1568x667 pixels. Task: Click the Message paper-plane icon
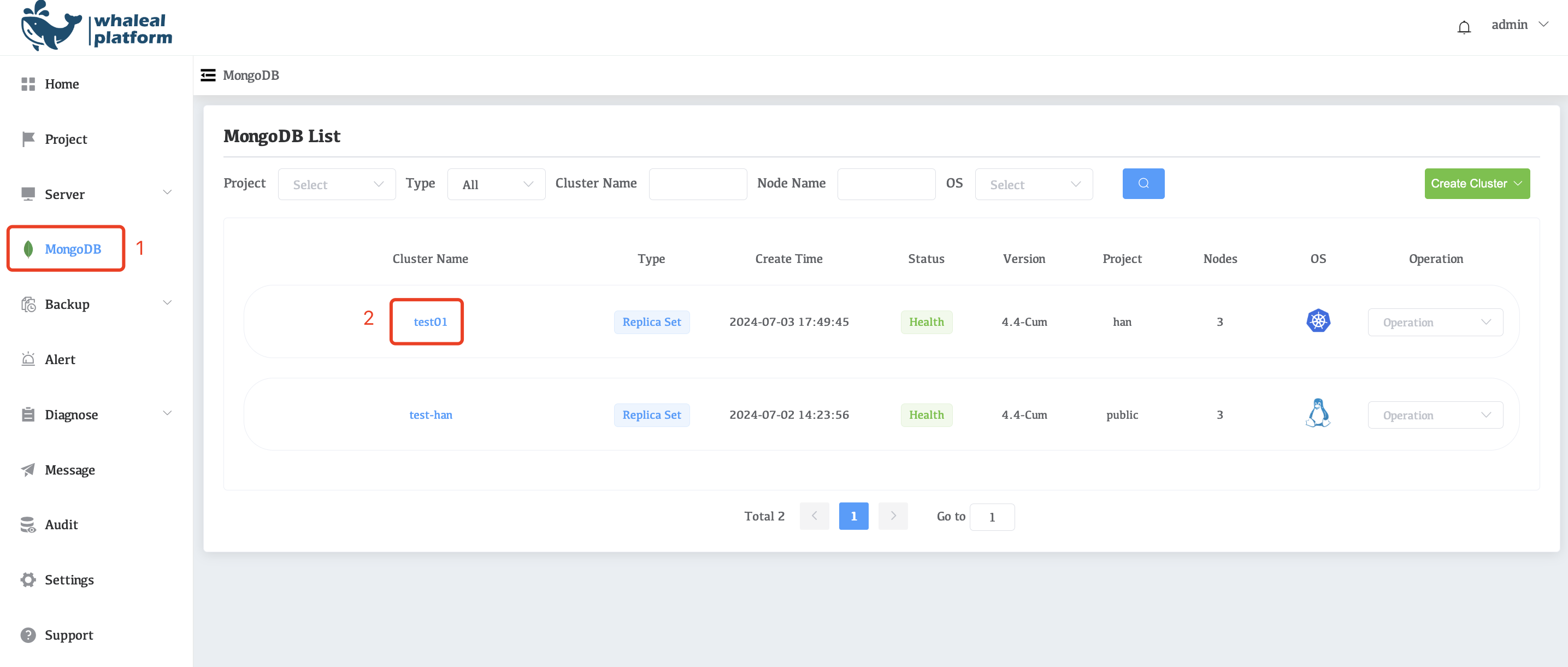point(27,469)
